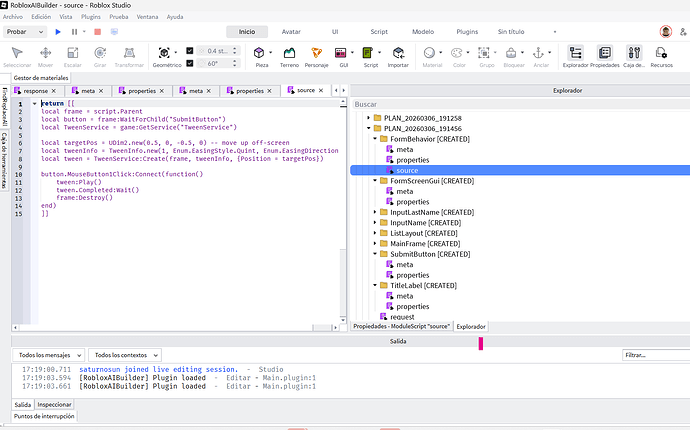Open the Plugins menu in menu bar
Viewport: 690px width, 430px height.
click(91, 17)
